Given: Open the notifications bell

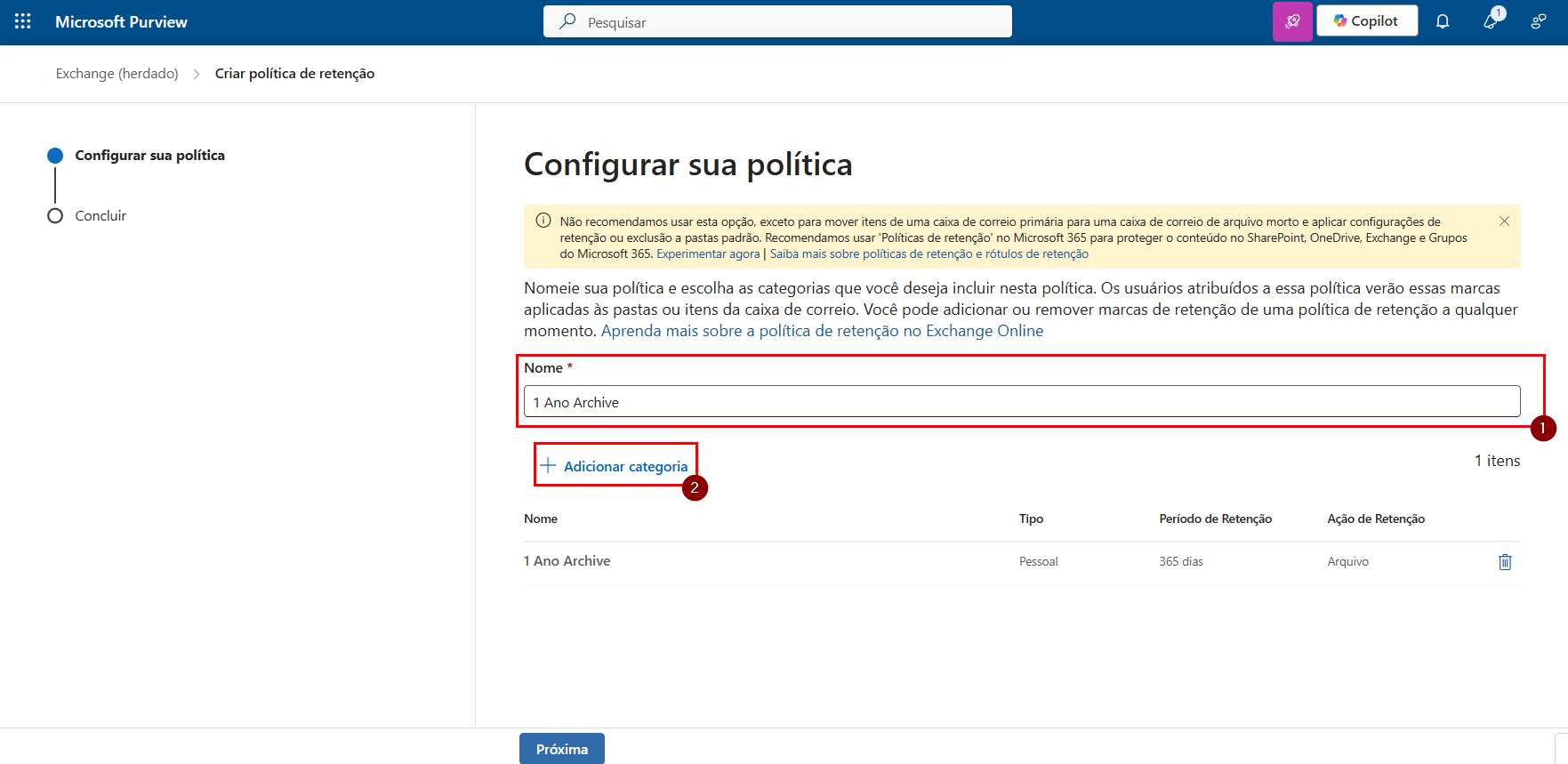Looking at the screenshot, I should tap(1443, 21).
